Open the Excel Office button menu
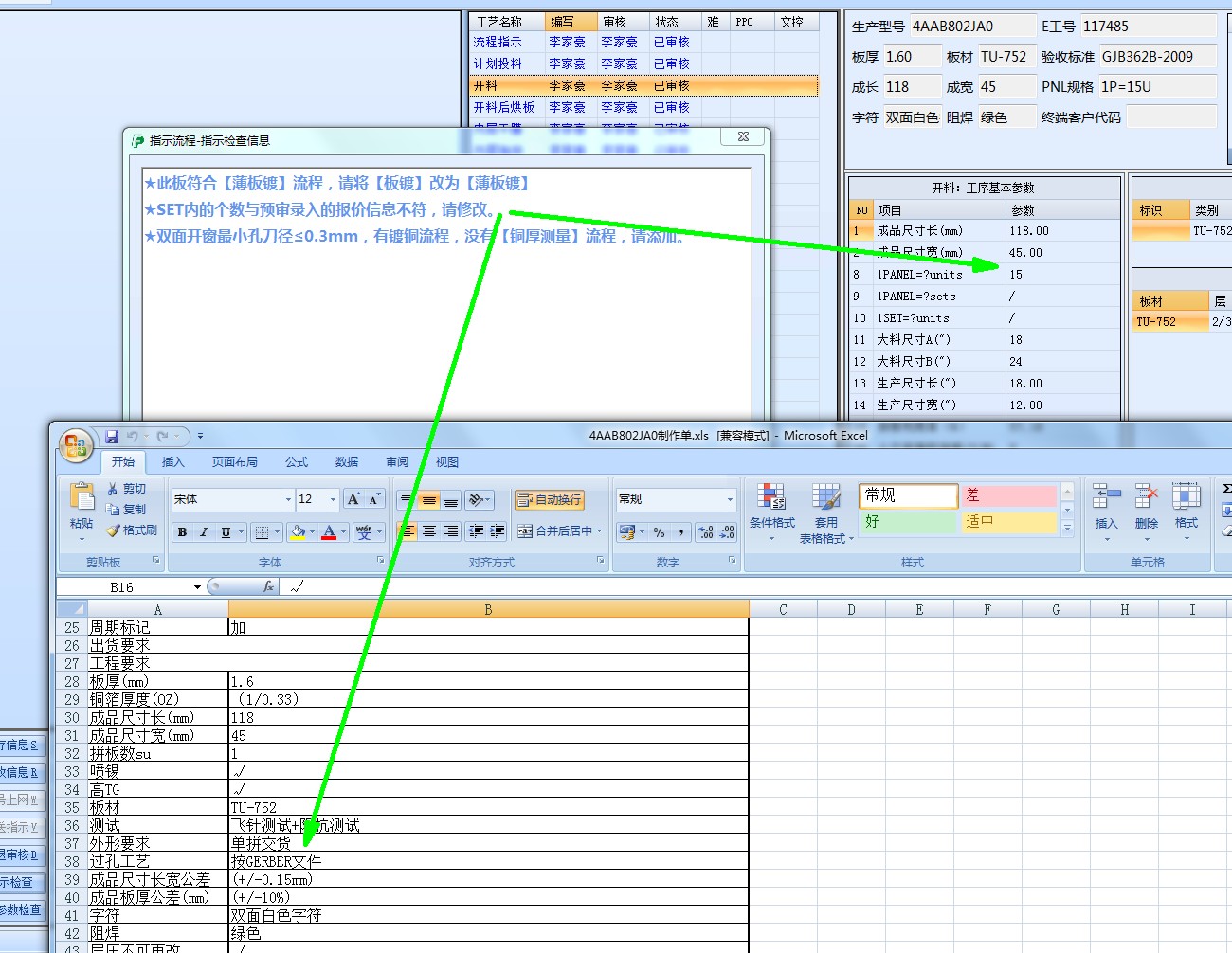 [x=76, y=444]
